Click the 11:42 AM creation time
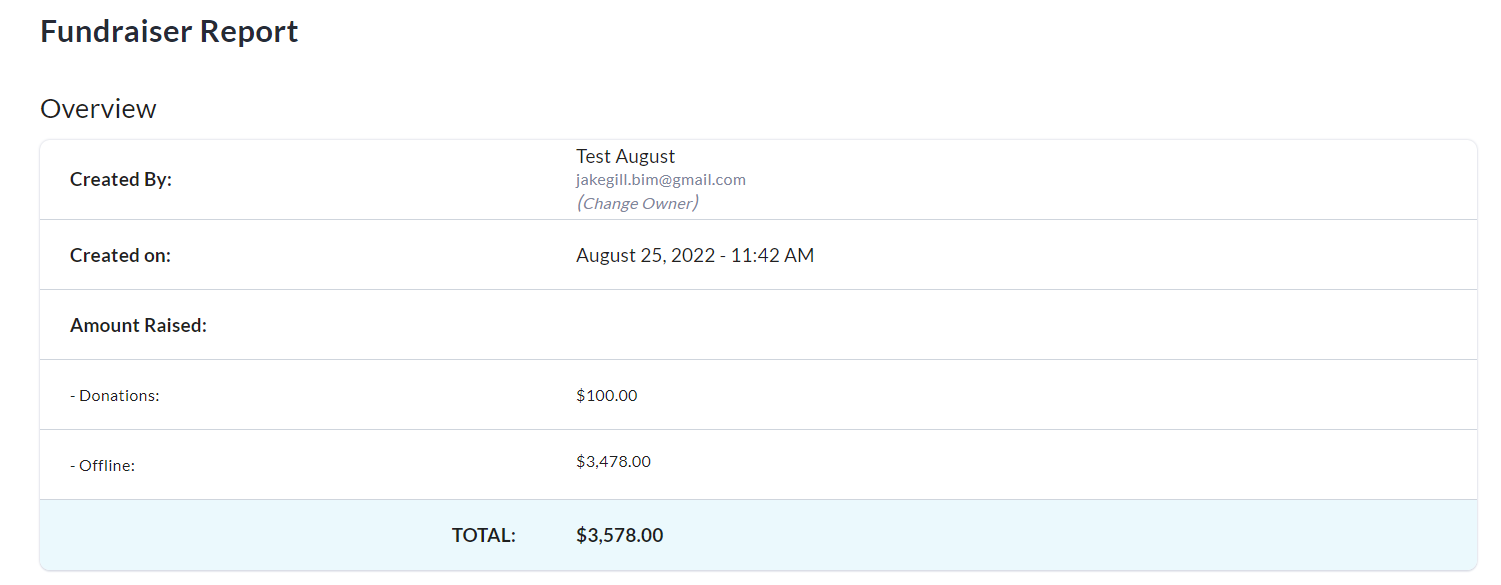 click(x=772, y=255)
